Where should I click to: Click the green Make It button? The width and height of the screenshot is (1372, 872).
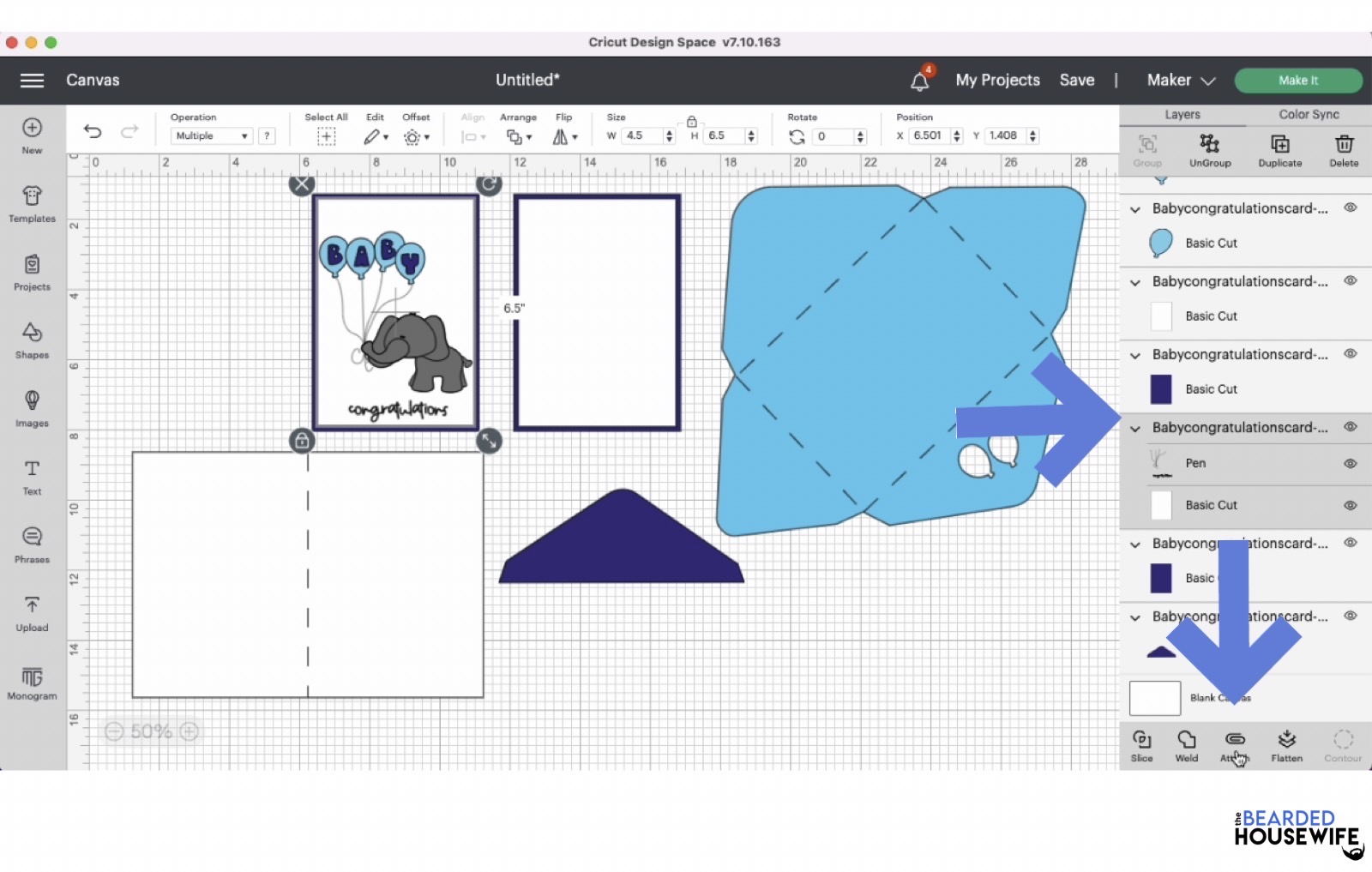[x=1297, y=80]
